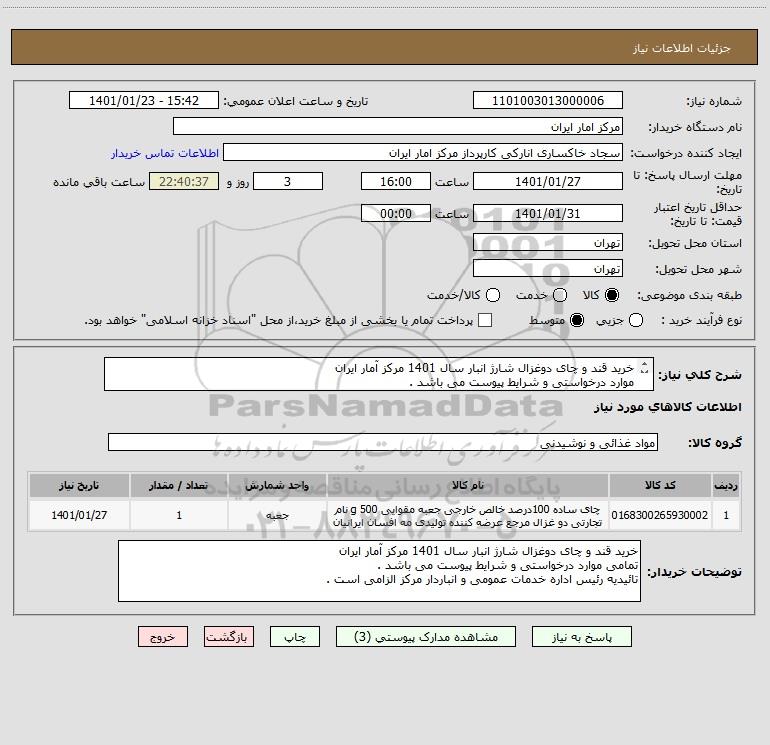Click the اطلاعات کالاهای مورد نیاز heading
The image size is (770, 745).
(x=667, y=407)
